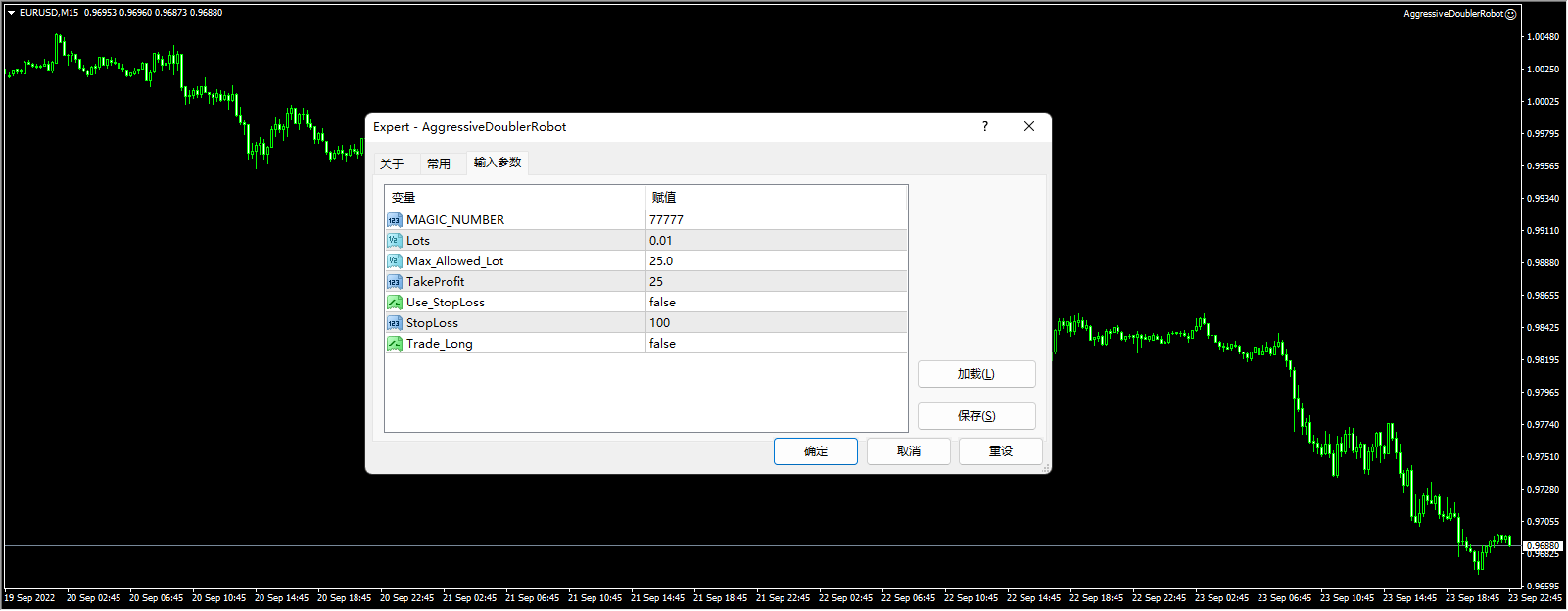Click the 重设 reset button

tap(1000, 451)
